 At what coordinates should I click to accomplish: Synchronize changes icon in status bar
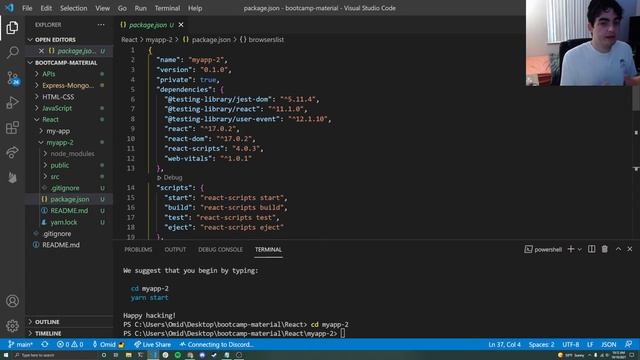[44, 344]
